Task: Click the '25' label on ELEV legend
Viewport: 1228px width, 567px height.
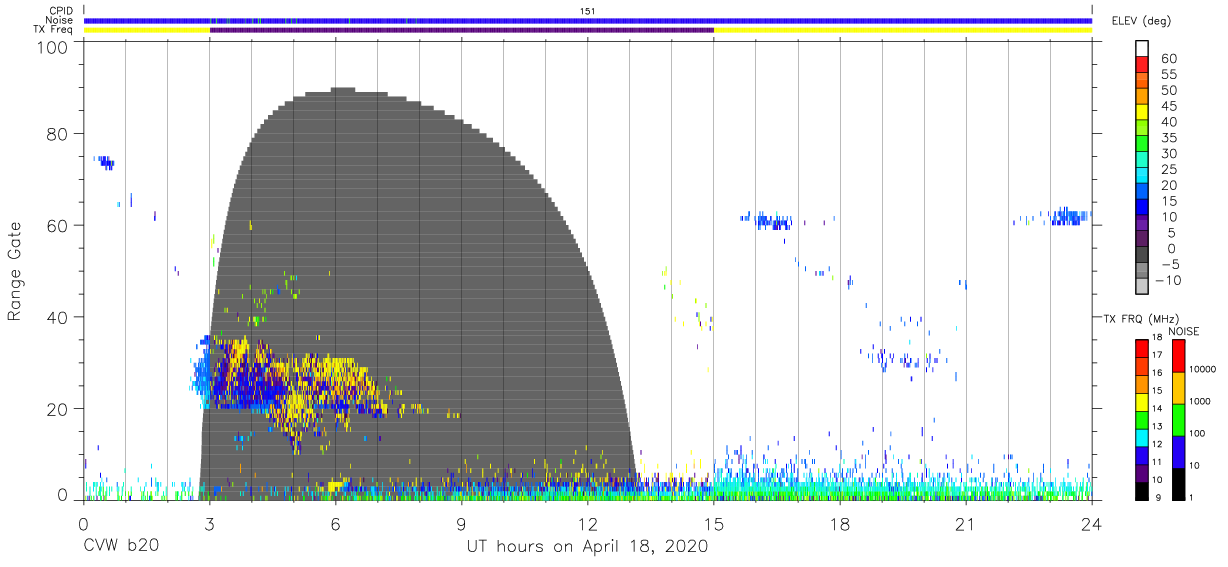Action: 1168,169
